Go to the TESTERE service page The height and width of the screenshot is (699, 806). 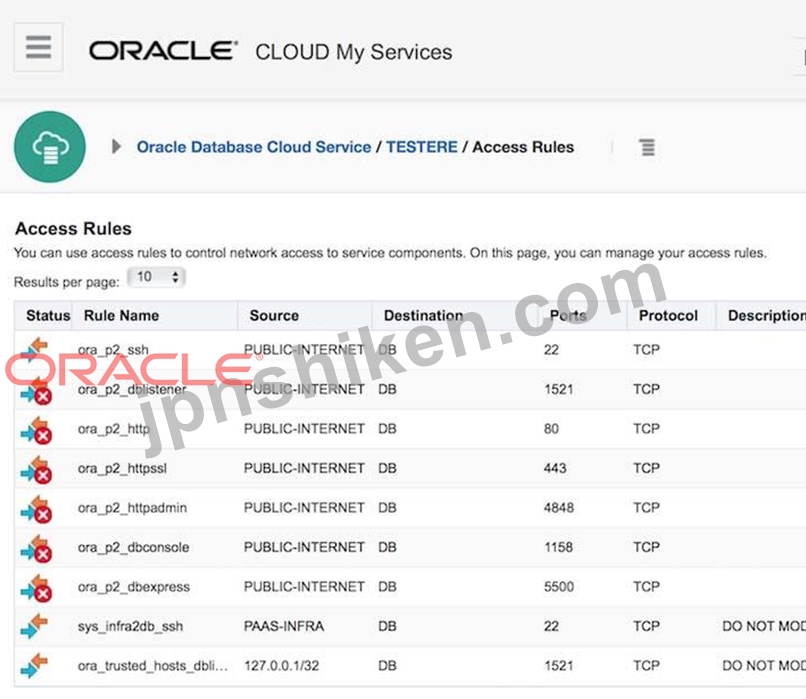(422, 147)
